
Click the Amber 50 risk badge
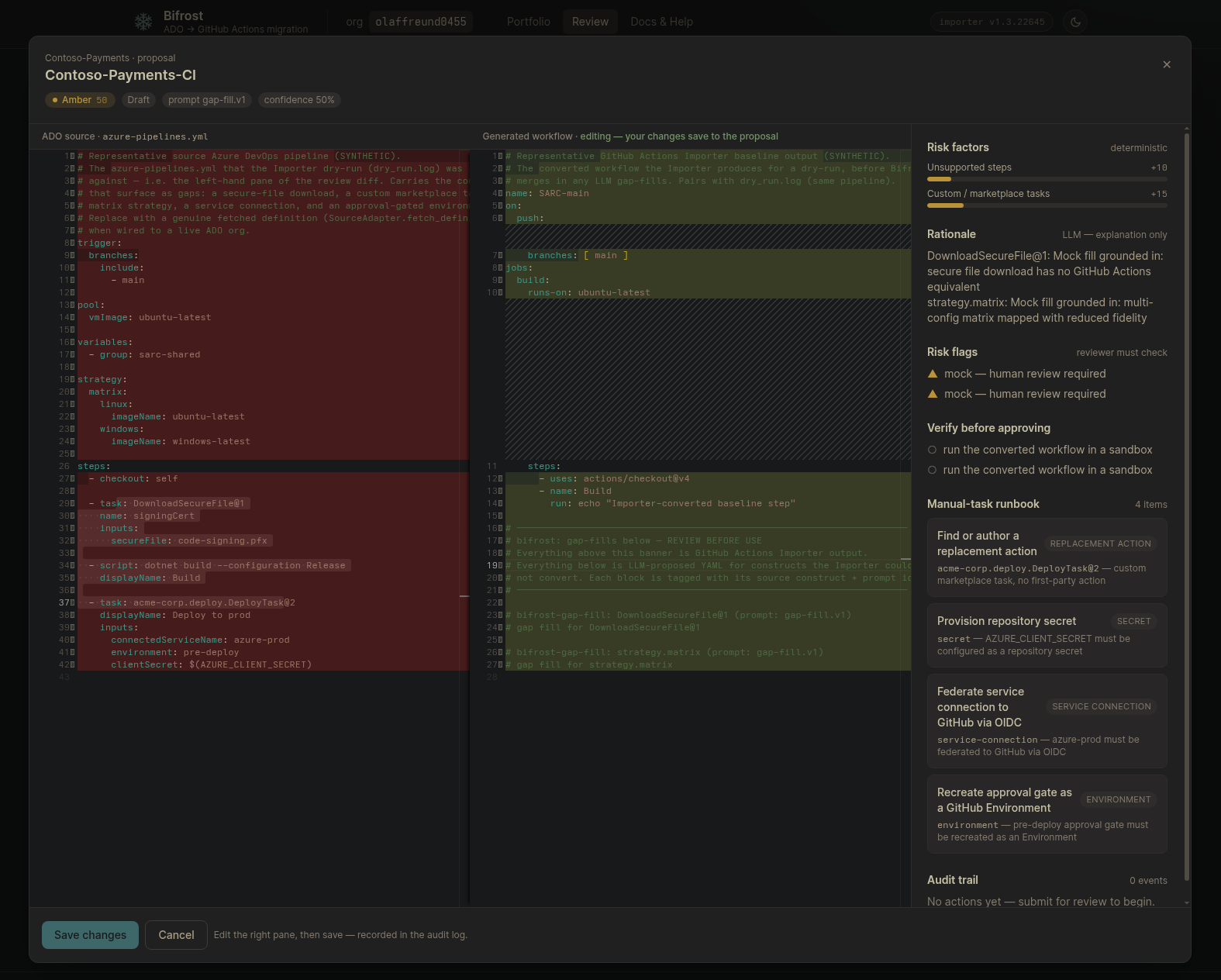coord(80,100)
